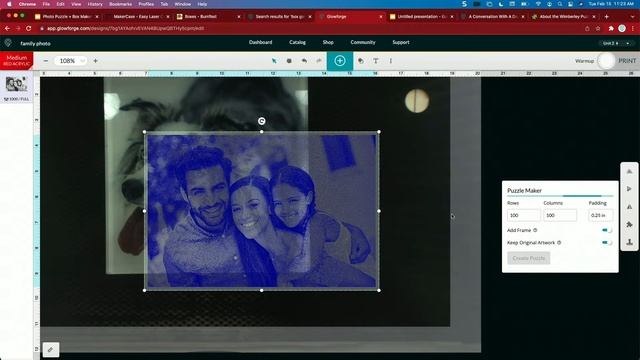Undo the last action with undo arrow
The width and height of the screenshot is (640, 360).
[304, 61]
